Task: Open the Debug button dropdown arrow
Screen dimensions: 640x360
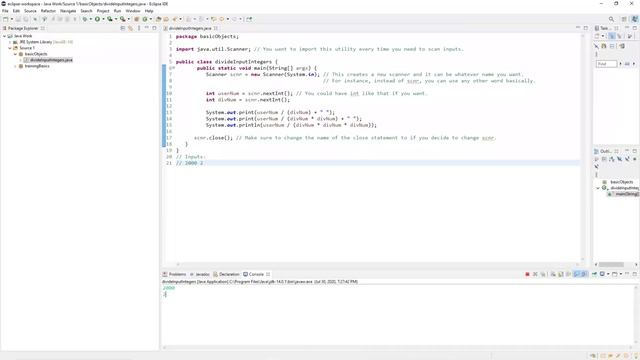Action: (91, 19)
